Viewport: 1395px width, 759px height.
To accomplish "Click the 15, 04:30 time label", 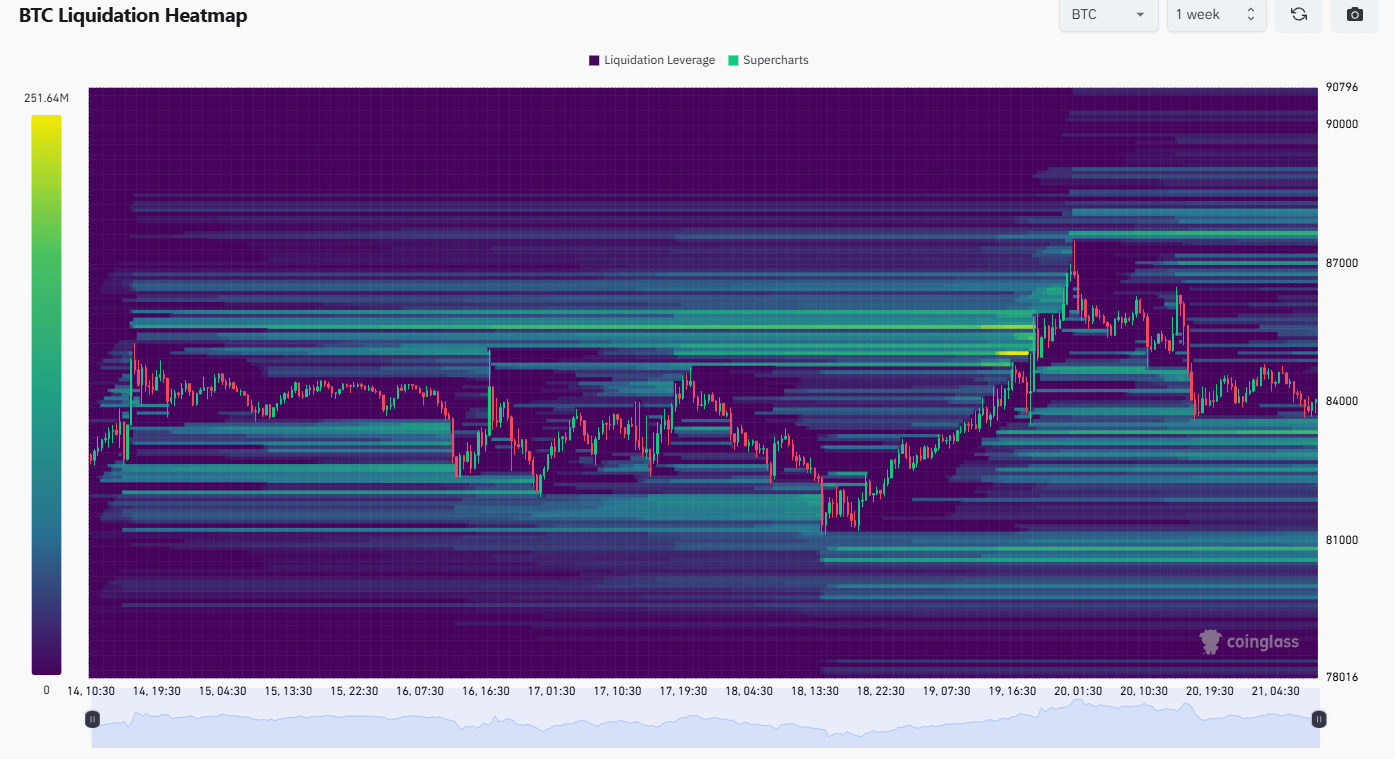I will pyautogui.click(x=223, y=691).
